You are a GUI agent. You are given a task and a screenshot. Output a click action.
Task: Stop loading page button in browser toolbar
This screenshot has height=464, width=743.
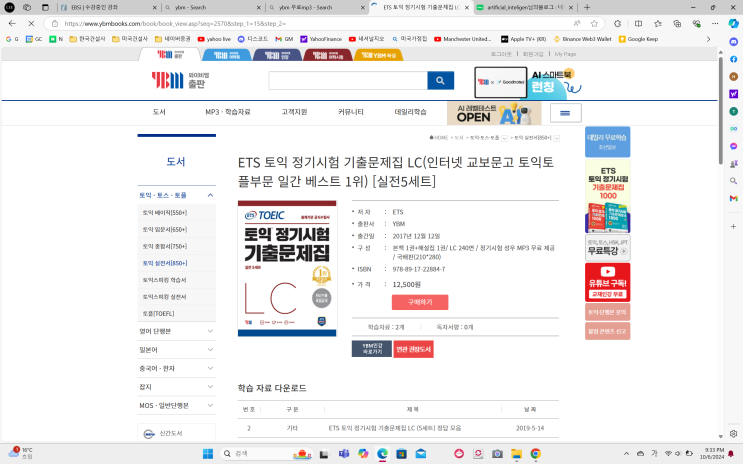[x=31, y=23]
